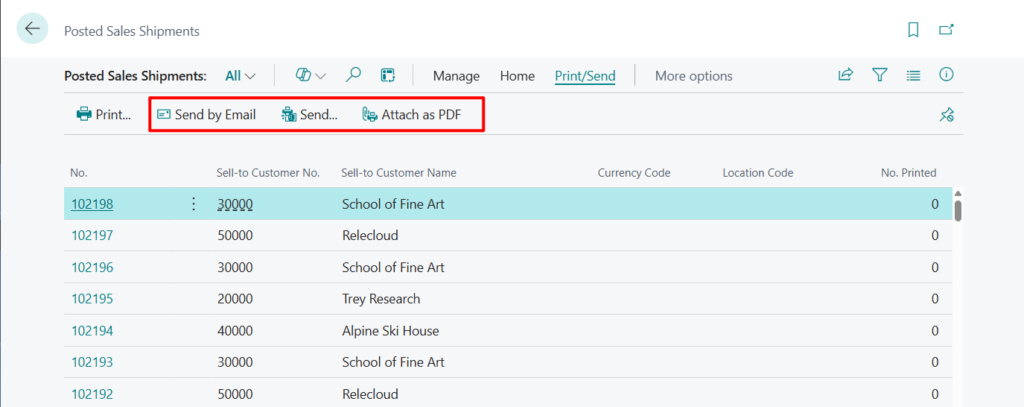Viewport: 1024px width, 407px height.
Task: Click the back arrow button
Action: pos(32,29)
